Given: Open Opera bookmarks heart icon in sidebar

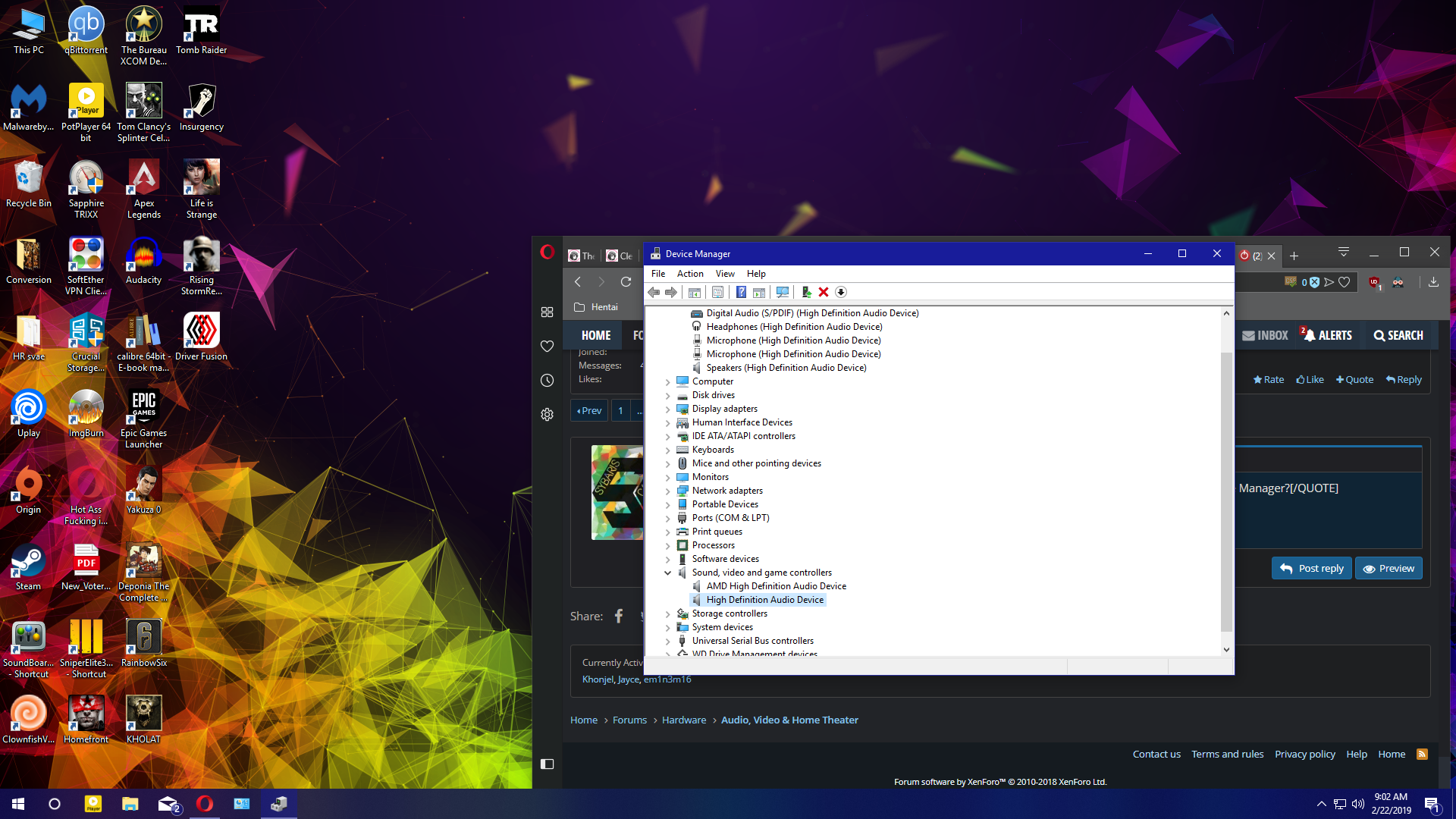Looking at the screenshot, I should (x=547, y=347).
